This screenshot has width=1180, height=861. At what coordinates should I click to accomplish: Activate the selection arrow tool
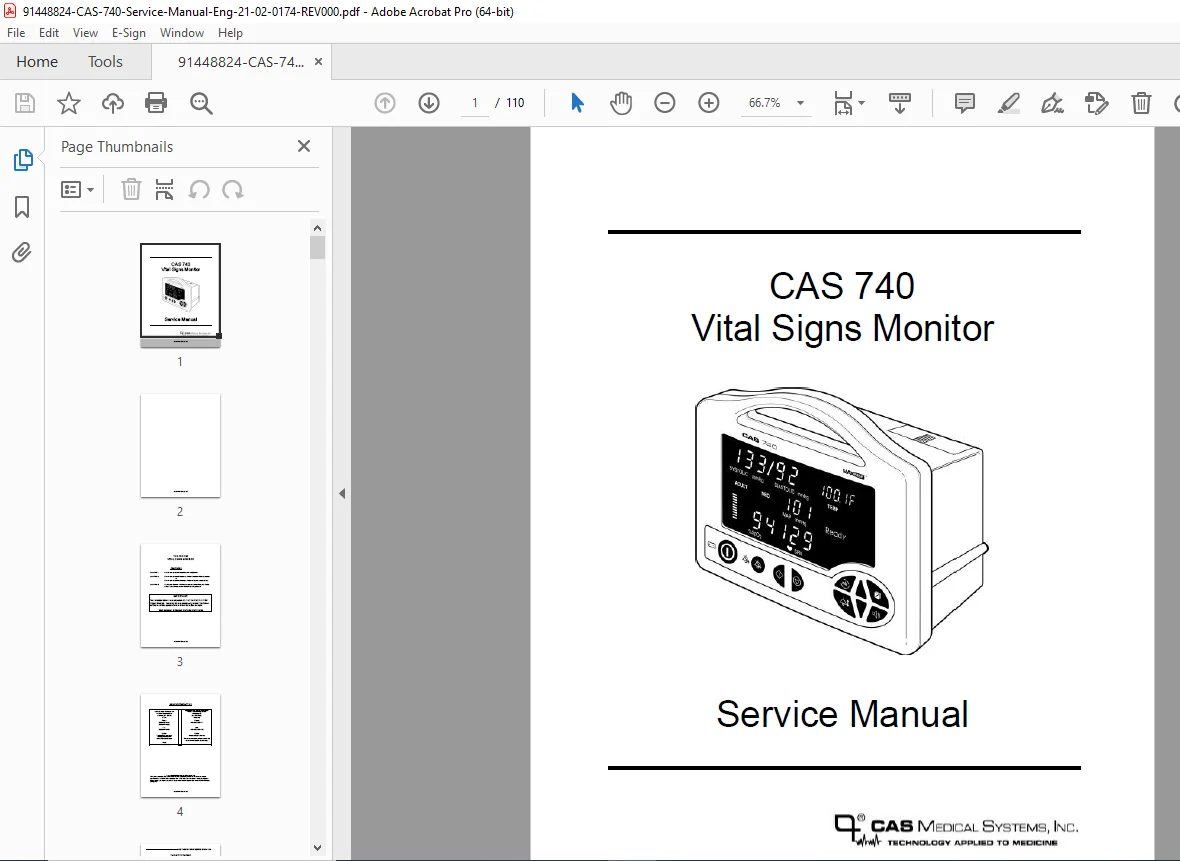click(577, 103)
